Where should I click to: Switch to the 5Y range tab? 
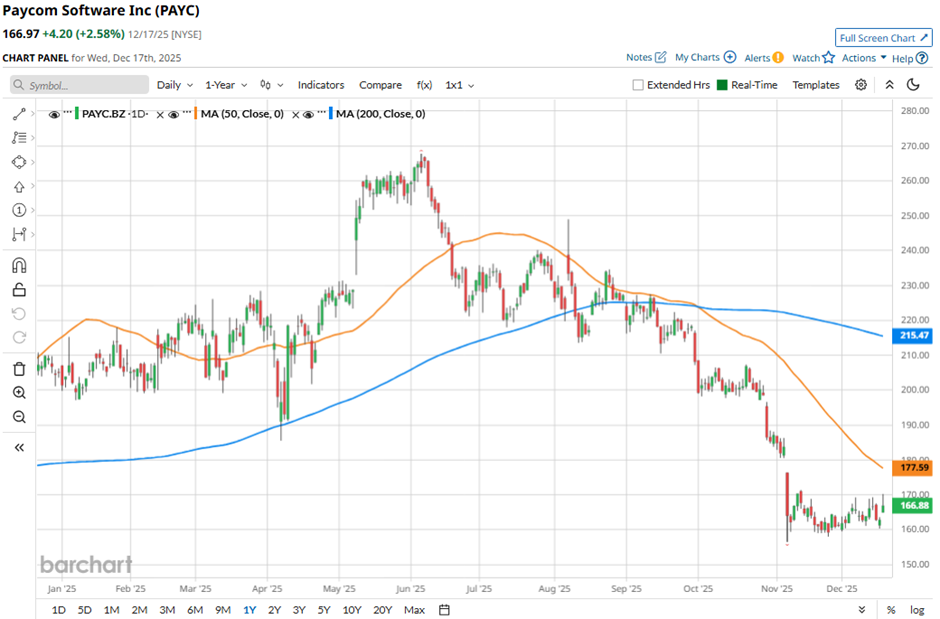pyautogui.click(x=323, y=609)
